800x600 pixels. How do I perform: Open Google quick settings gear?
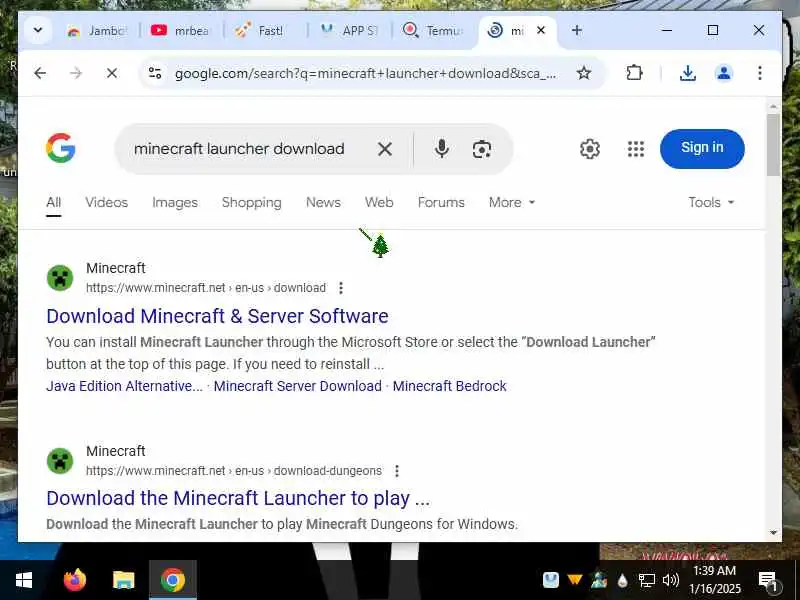click(x=590, y=149)
